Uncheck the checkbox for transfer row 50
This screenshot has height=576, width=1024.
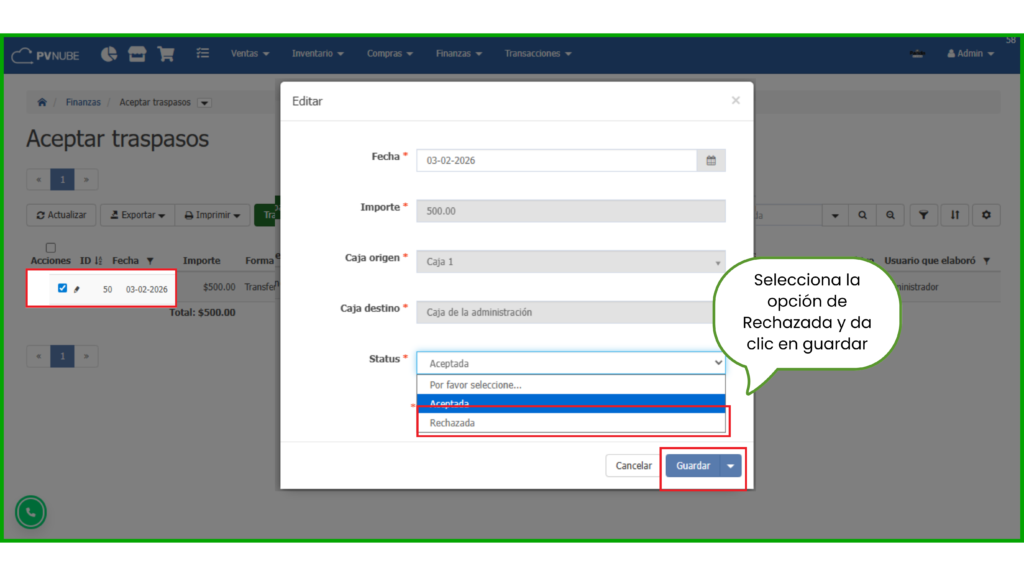click(x=62, y=288)
